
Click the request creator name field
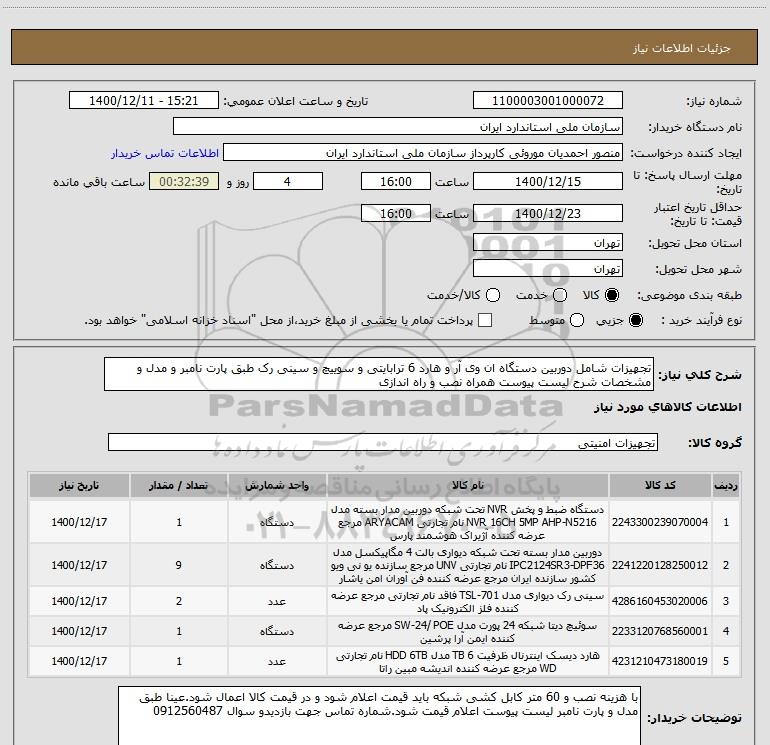tap(423, 153)
